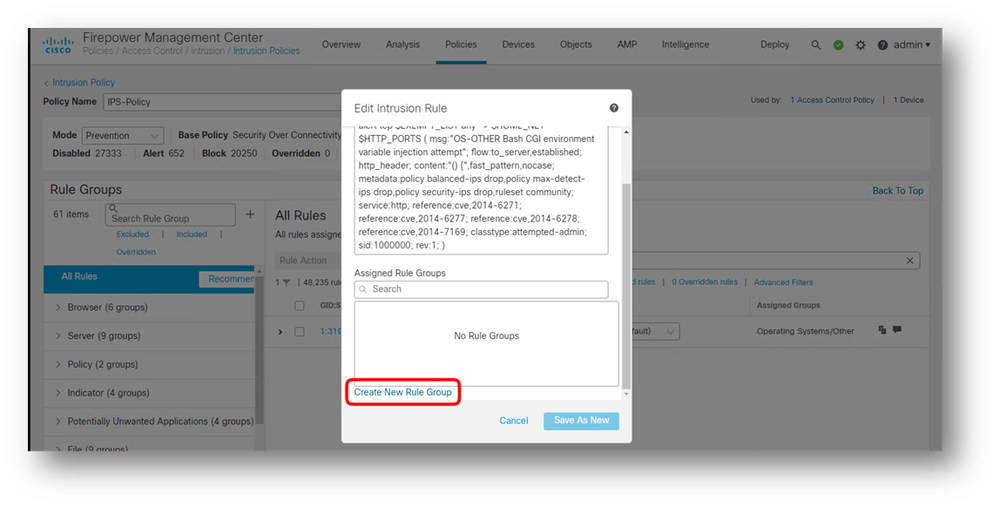Click Back To Top link
The width and height of the screenshot is (999, 508).
(898, 191)
